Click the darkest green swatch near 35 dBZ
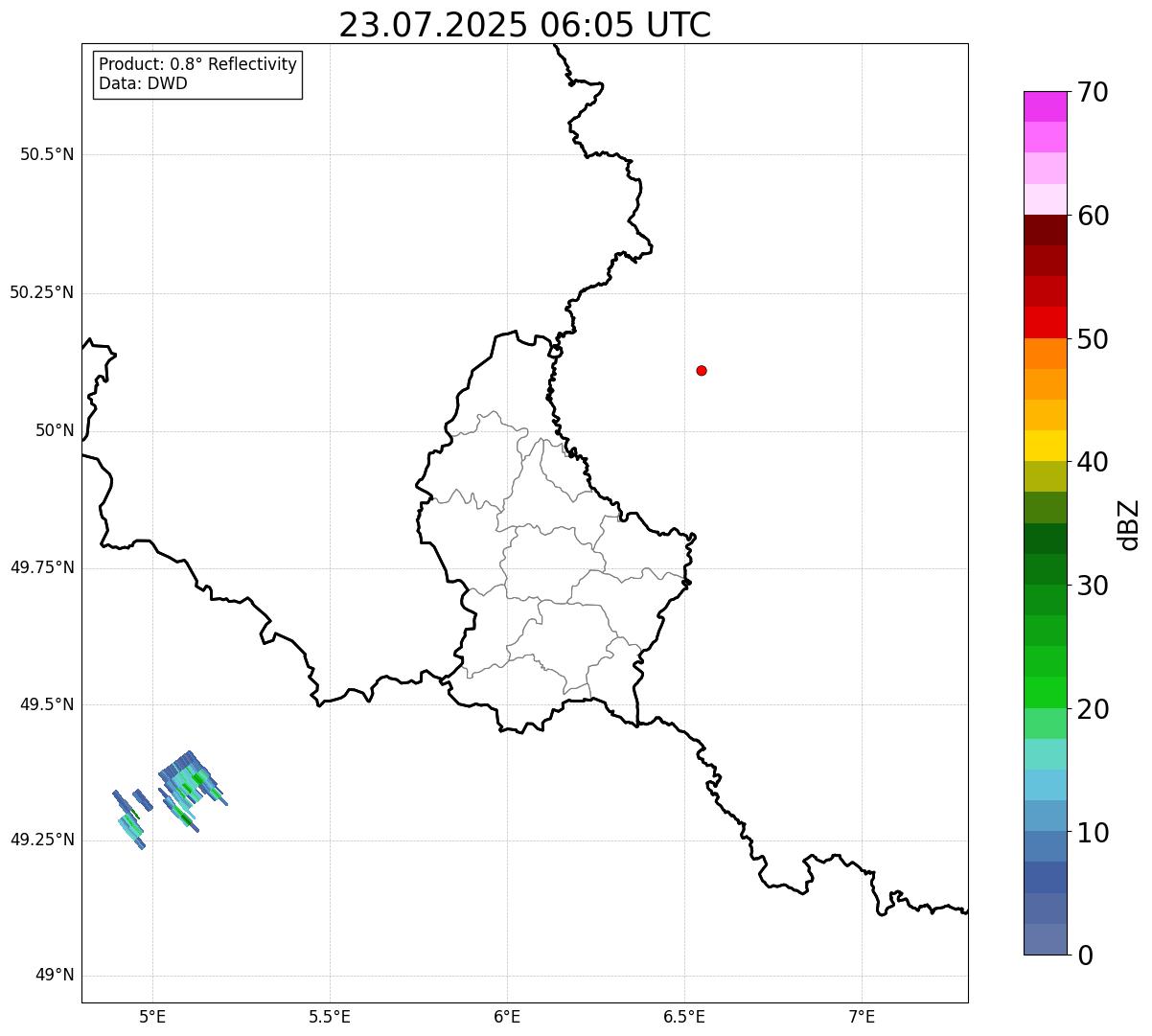1152x1036 pixels. (x=1045, y=539)
